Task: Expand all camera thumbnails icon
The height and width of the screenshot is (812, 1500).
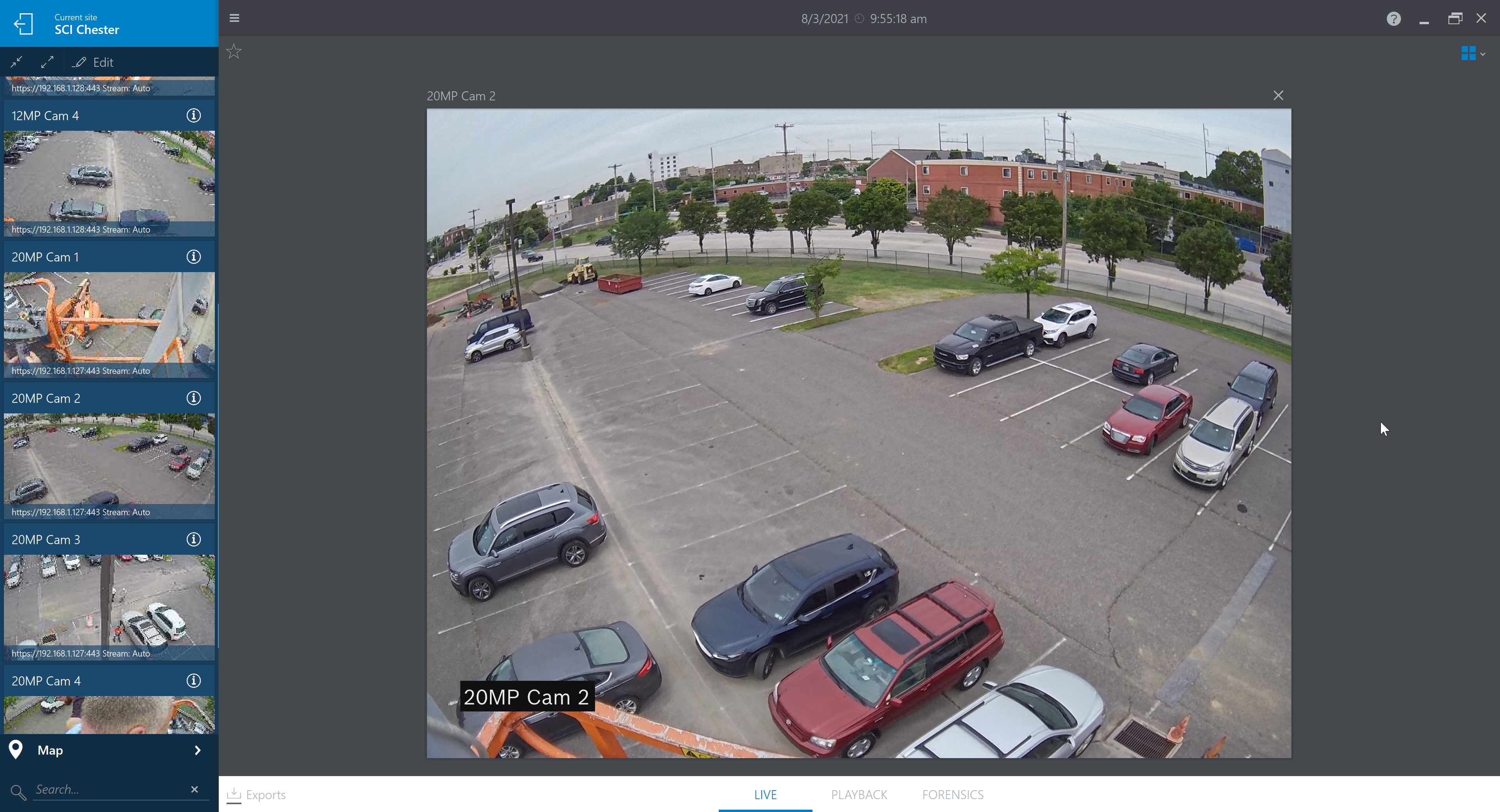Action: (47, 62)
